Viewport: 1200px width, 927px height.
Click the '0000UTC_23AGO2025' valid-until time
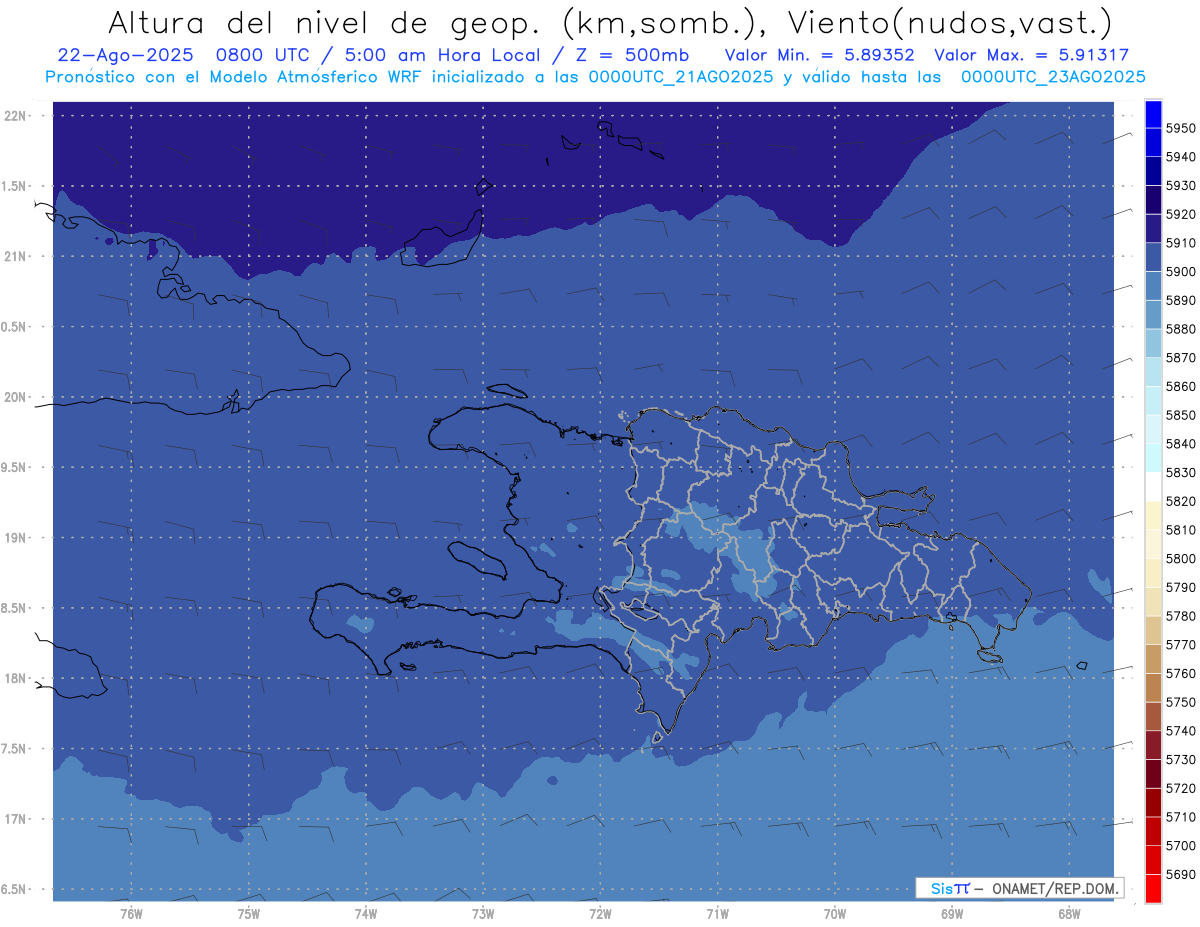[1053, 76]
